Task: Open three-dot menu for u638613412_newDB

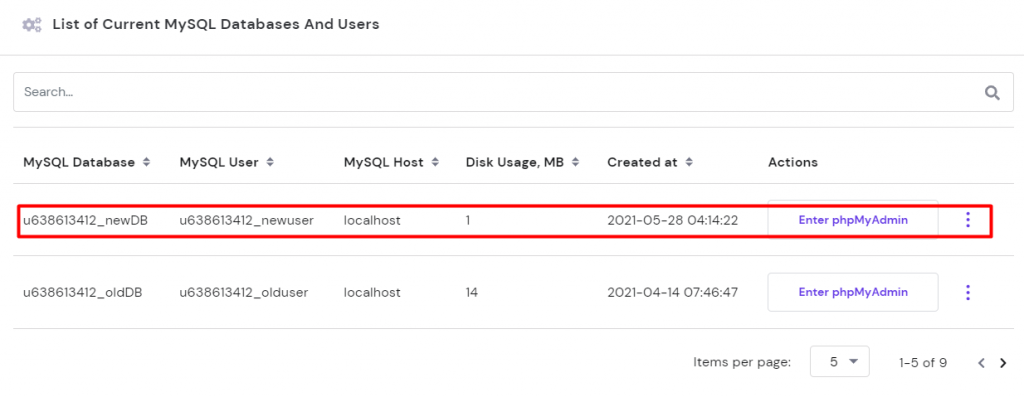Action: (x=968, y=220)
